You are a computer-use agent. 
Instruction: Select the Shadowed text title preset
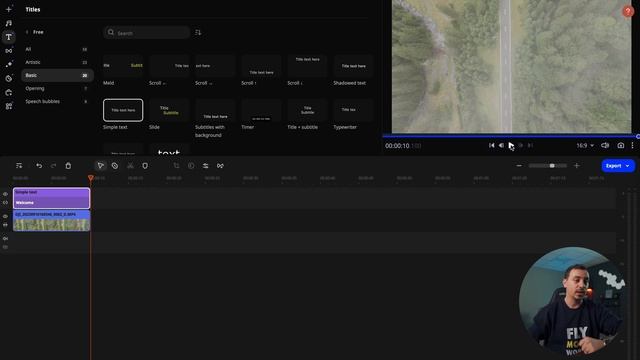pyautogui.click(x=353, y=66)
